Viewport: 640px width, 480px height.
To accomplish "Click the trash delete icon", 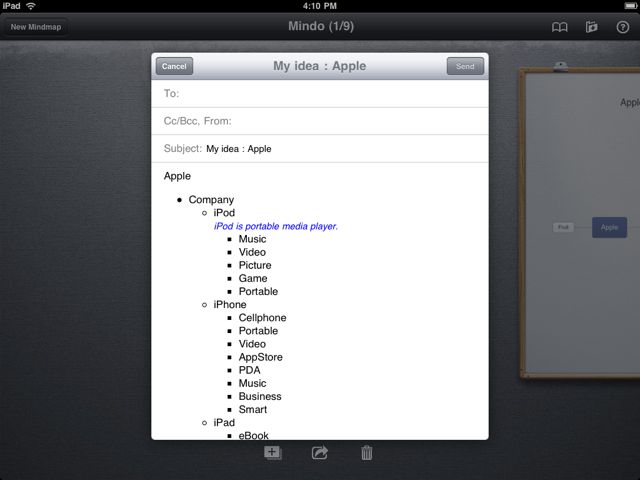I will [367, 453].
